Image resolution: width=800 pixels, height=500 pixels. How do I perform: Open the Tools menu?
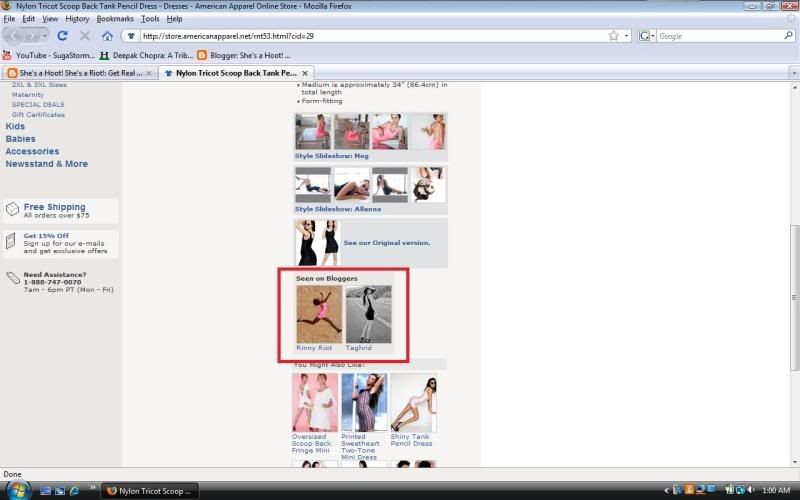(x=150, y=19)
